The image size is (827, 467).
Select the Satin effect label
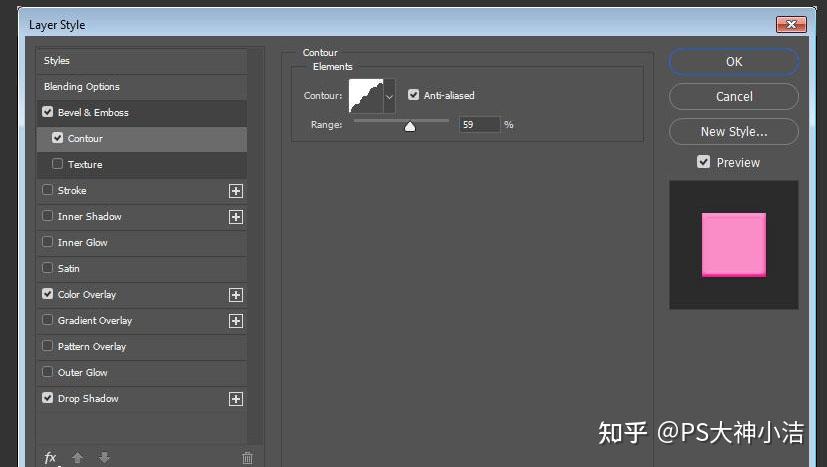69,269
